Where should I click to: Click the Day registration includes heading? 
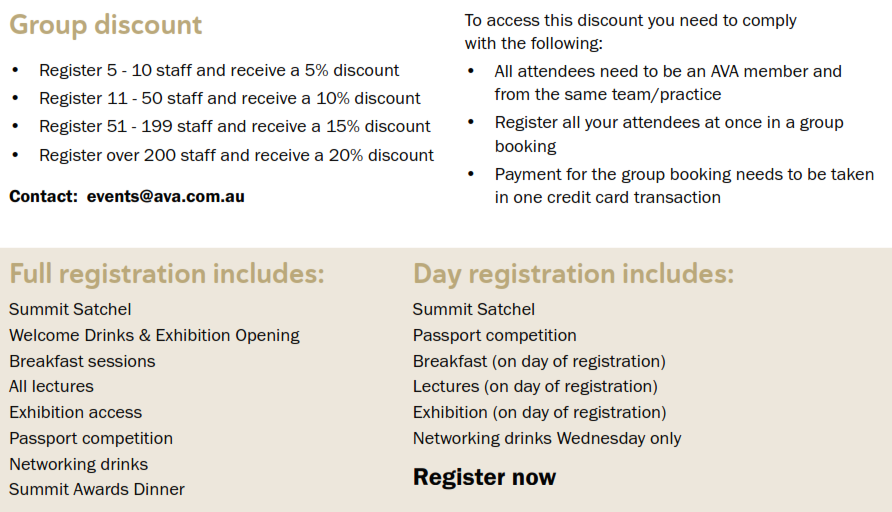573,274
